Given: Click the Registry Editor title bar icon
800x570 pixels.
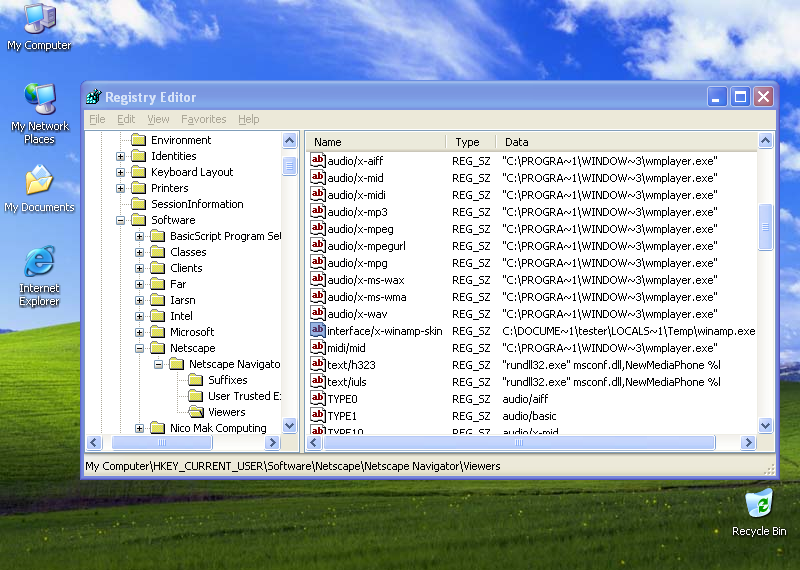Looking at the screenshot, I should [93, 96].
